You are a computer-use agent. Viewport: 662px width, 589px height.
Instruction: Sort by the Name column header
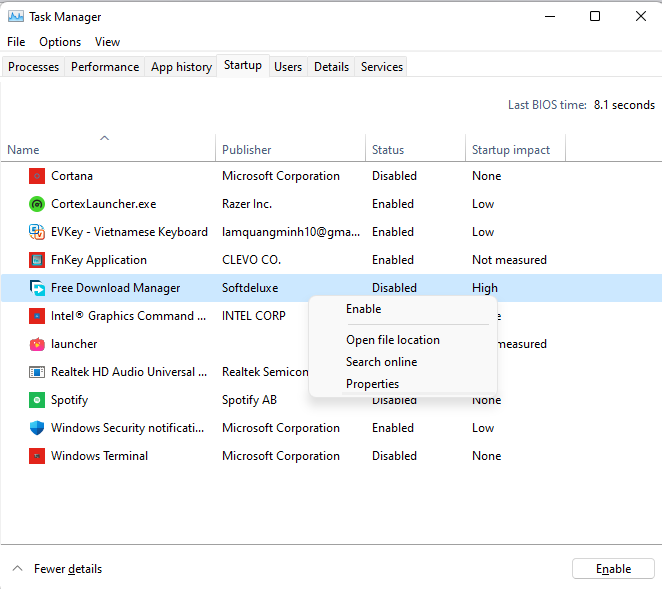108,148
